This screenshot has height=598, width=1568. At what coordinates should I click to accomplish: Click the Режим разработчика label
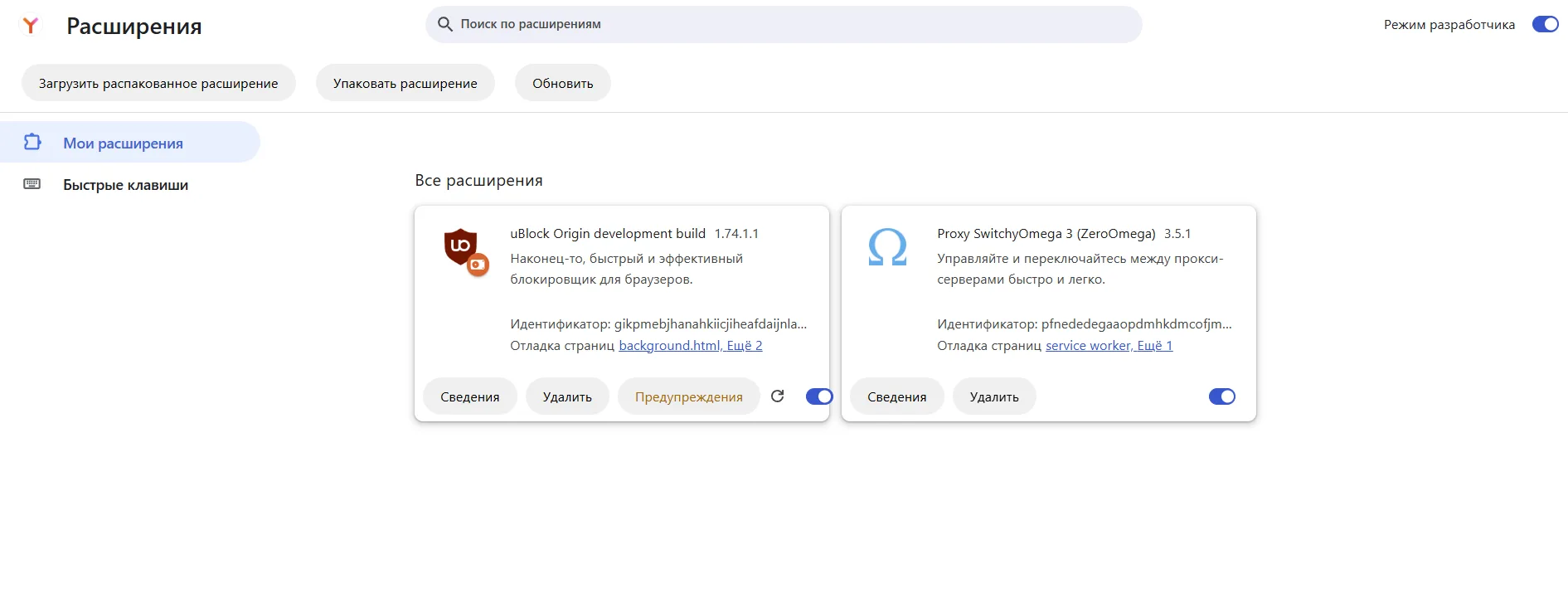1449,24
